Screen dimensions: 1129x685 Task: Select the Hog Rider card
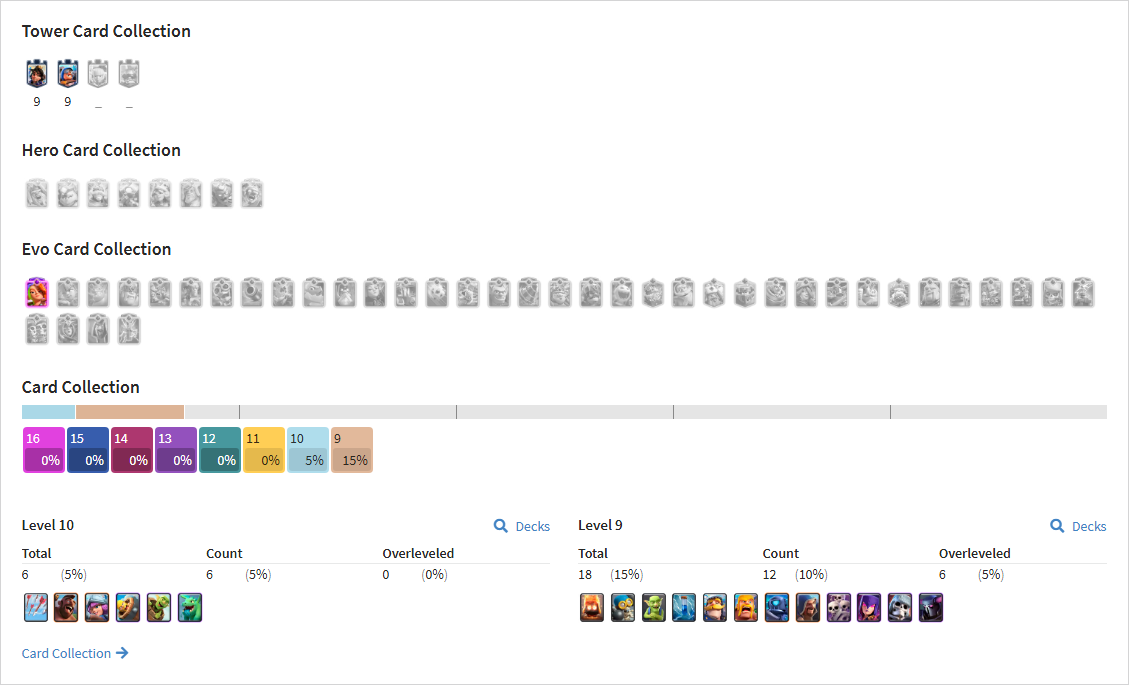pyautogui.click(x=66, y=607)
